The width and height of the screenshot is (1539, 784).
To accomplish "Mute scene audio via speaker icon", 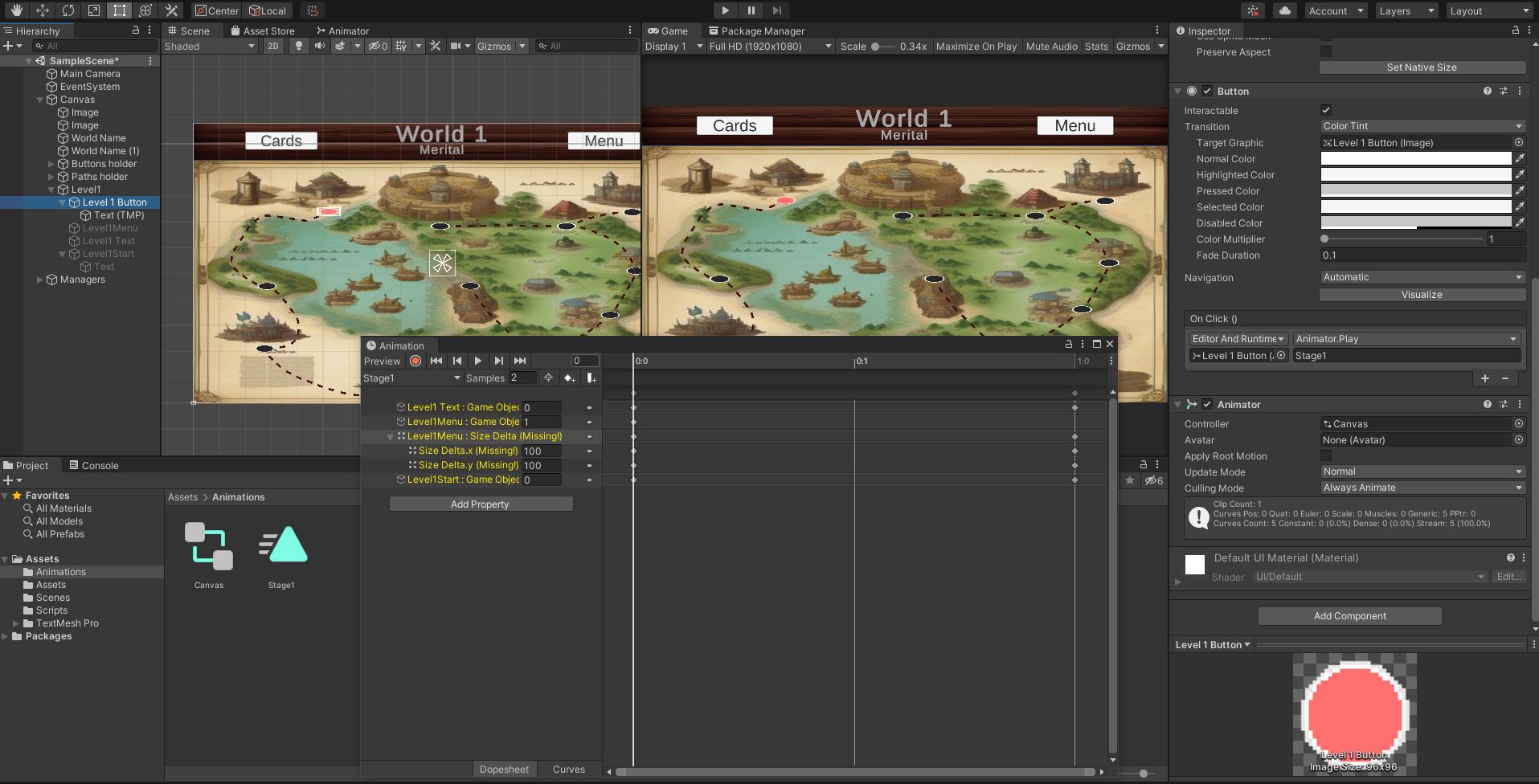I will point(320,46).
